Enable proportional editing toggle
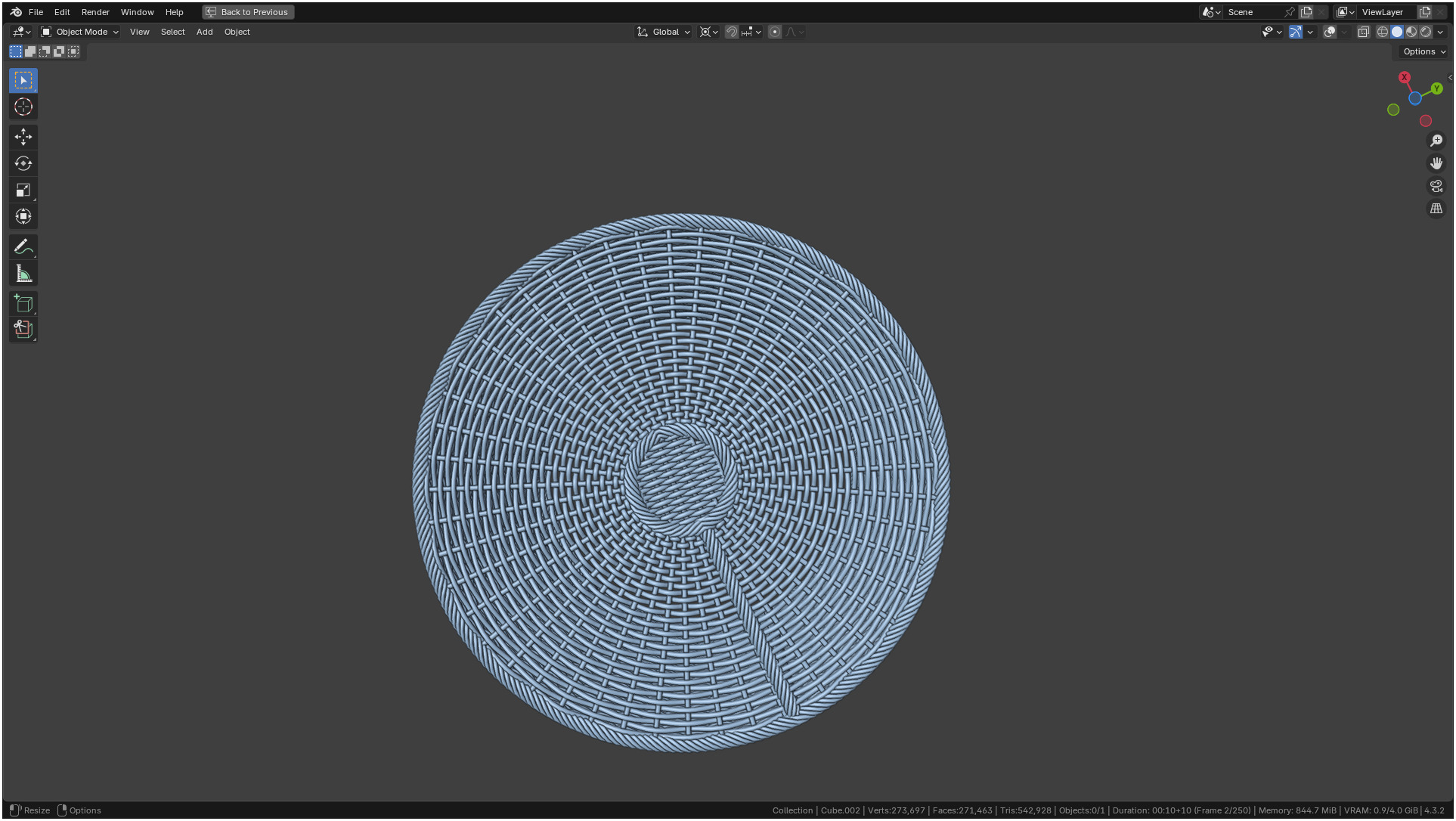 coord(774,32)
